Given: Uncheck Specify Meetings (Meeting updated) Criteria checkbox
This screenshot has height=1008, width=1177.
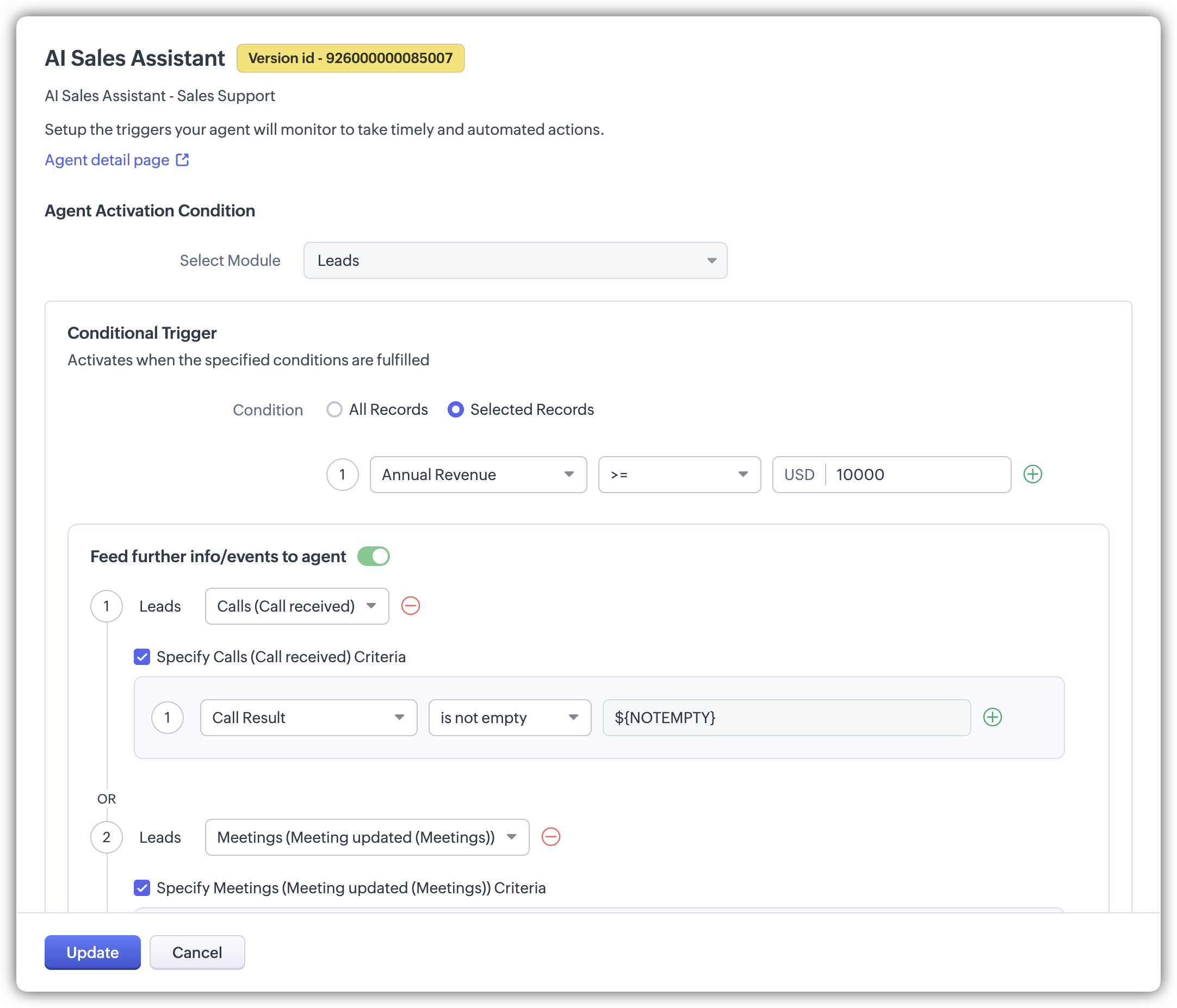Looking at the screenshot, I should tap(142, 888).
